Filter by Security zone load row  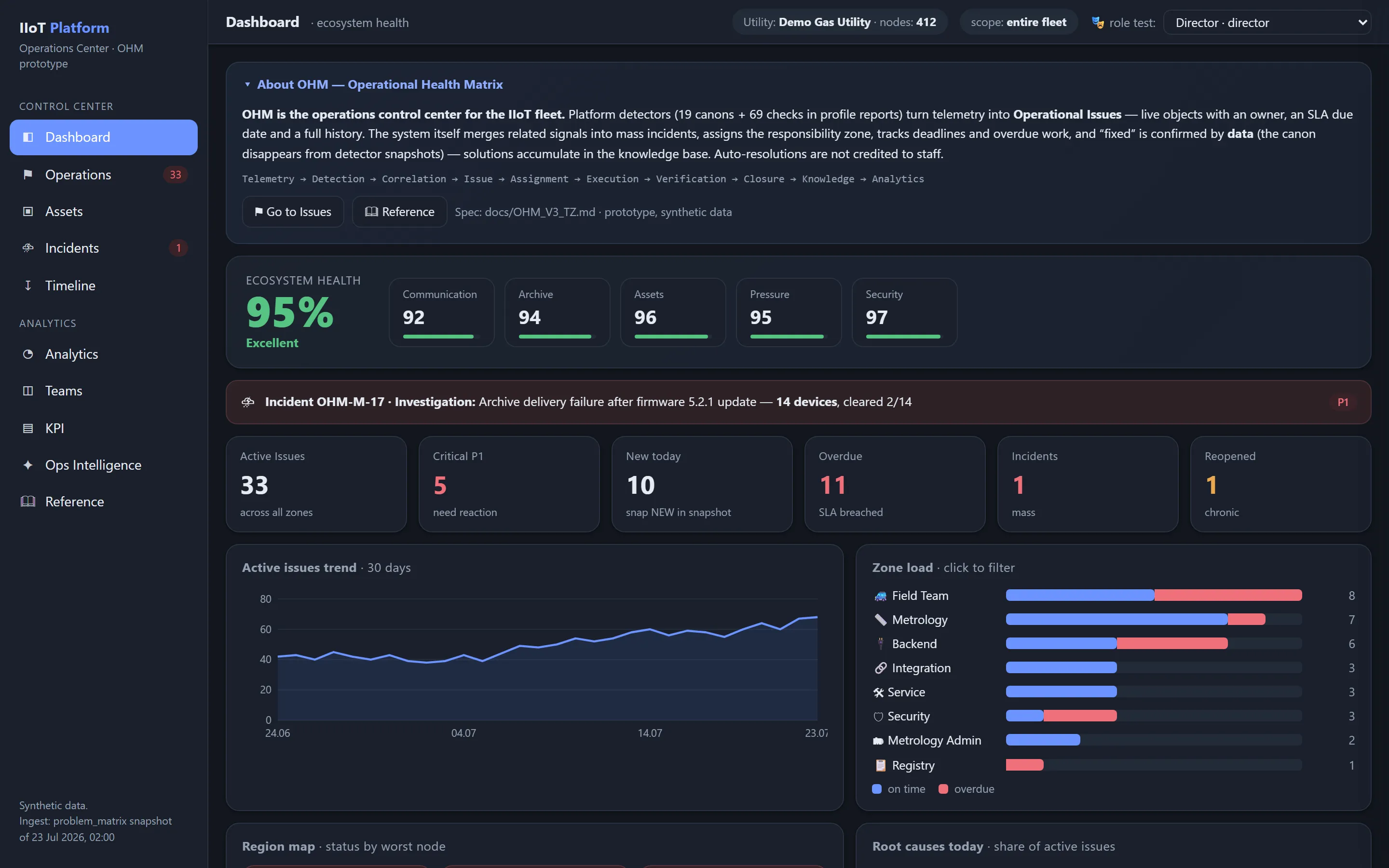coord(1113,716)
